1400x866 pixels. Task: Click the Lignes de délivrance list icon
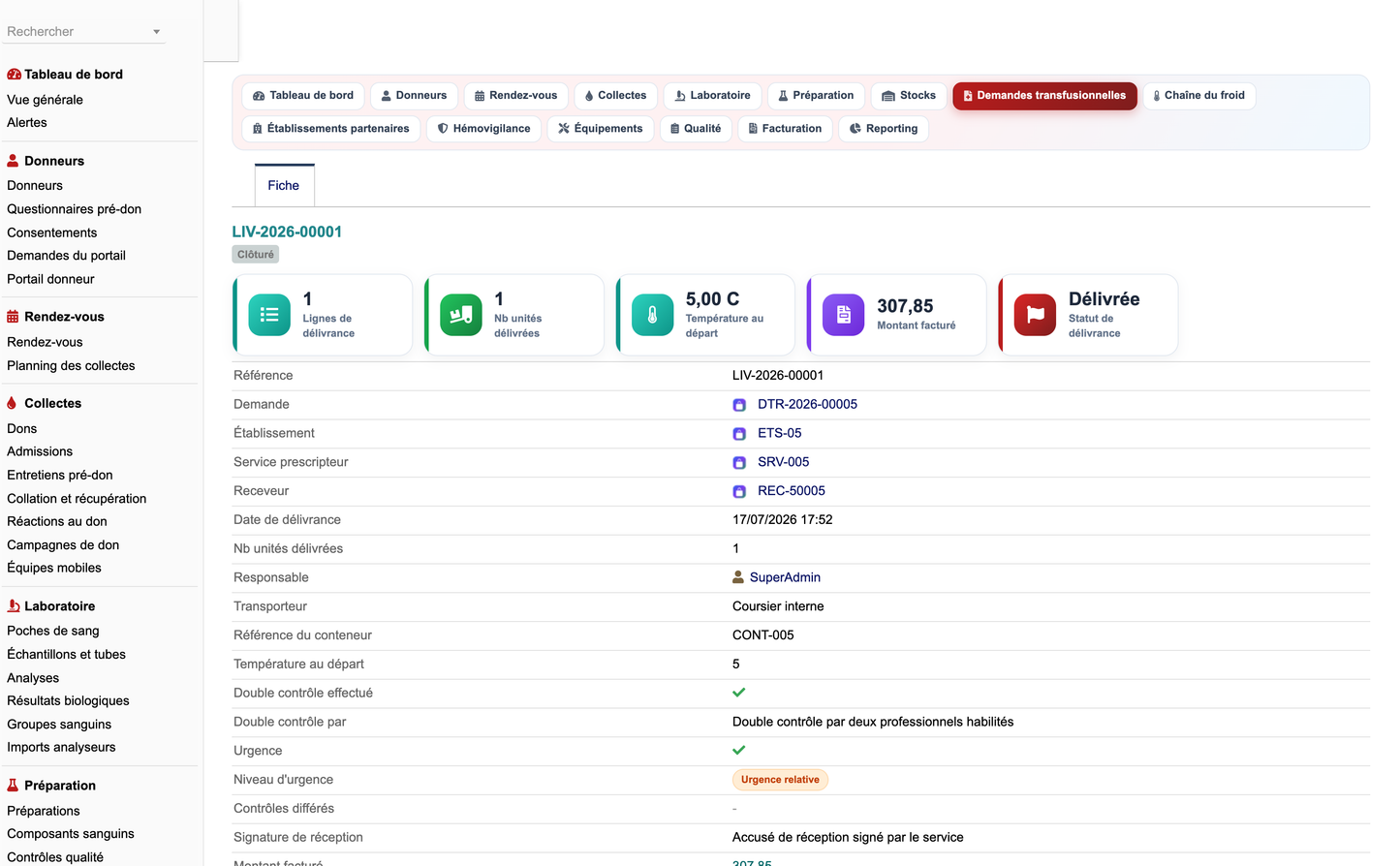click(x=269, y=315)
